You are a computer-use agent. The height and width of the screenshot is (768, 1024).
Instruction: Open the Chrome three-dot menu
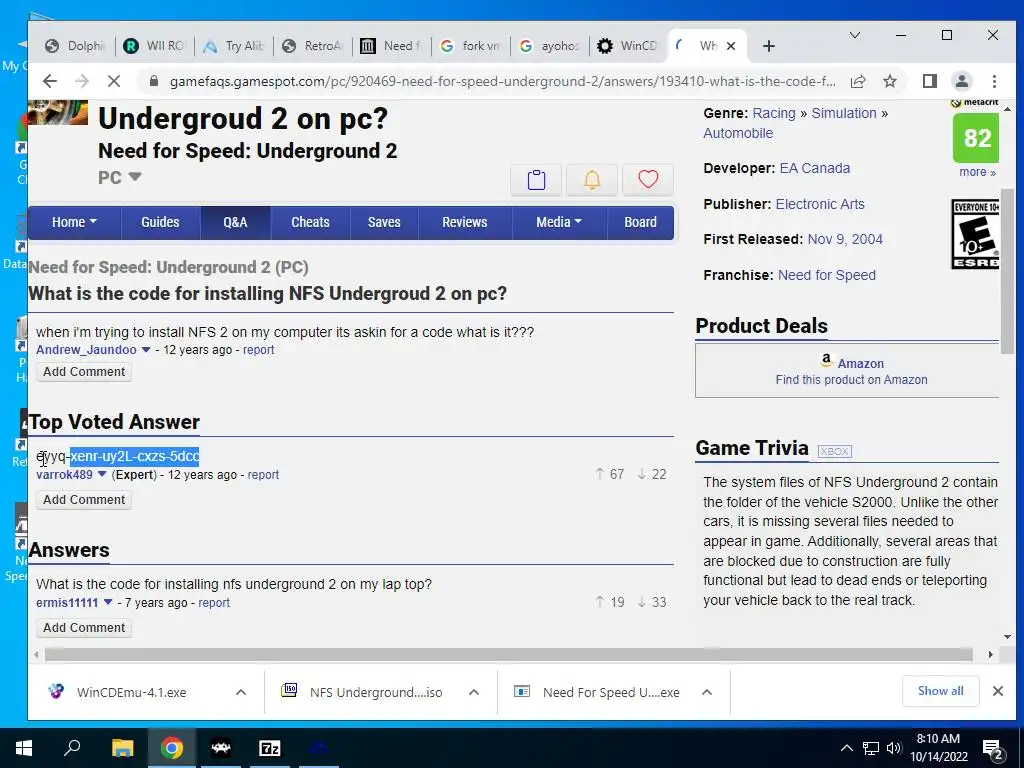click(x=994, y=81)
